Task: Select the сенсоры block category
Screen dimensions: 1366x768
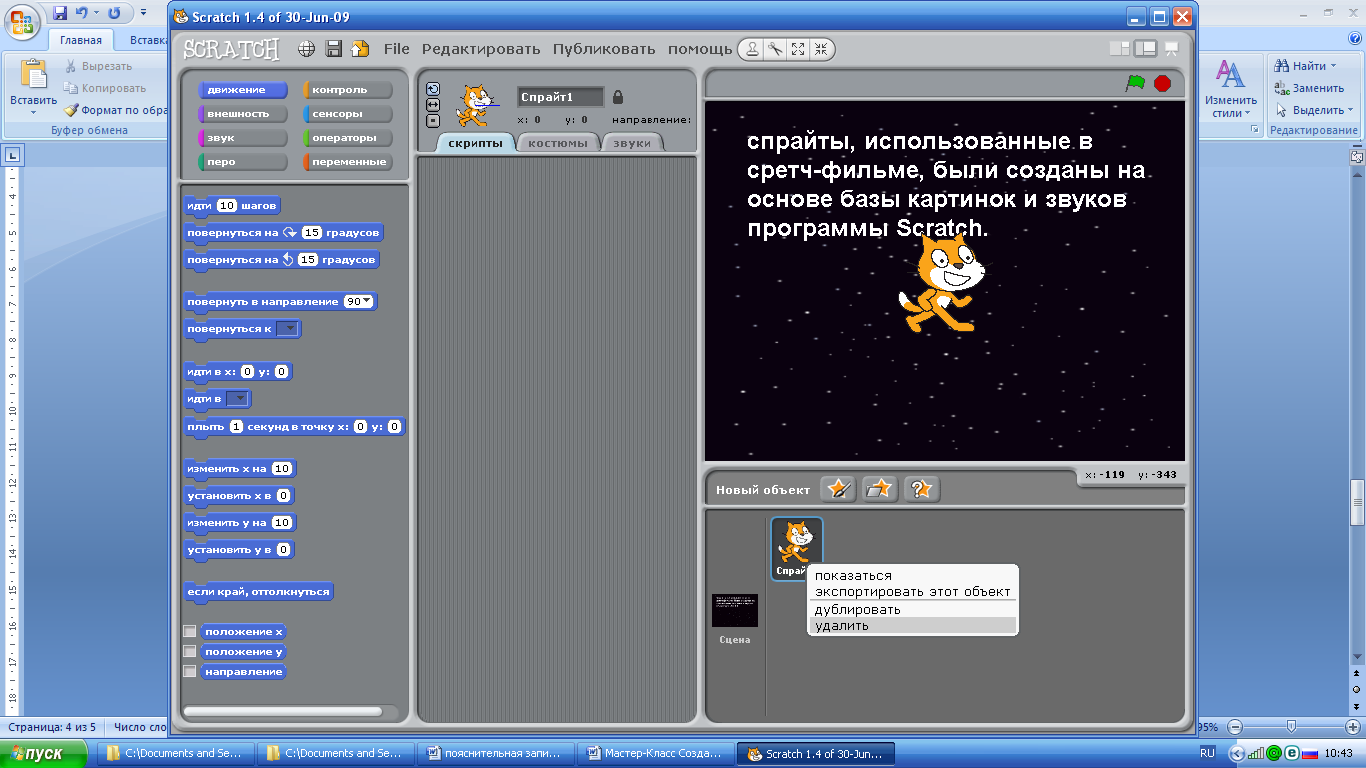Action: point(348,114)
